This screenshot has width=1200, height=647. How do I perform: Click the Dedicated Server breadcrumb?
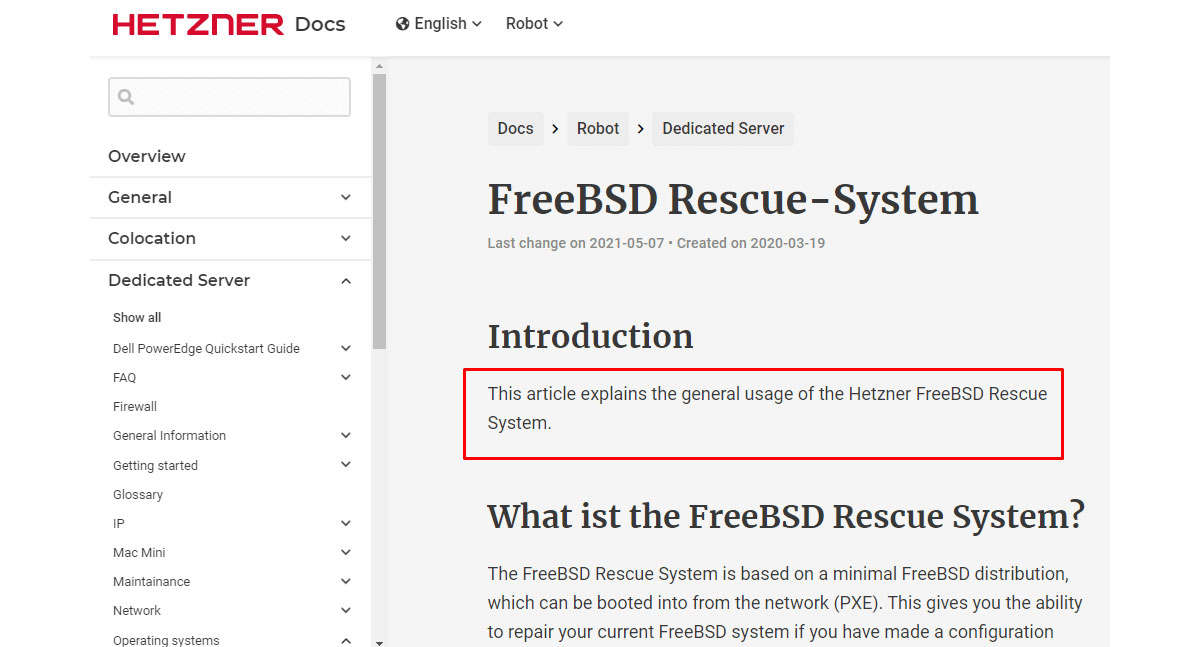(723, 129)
